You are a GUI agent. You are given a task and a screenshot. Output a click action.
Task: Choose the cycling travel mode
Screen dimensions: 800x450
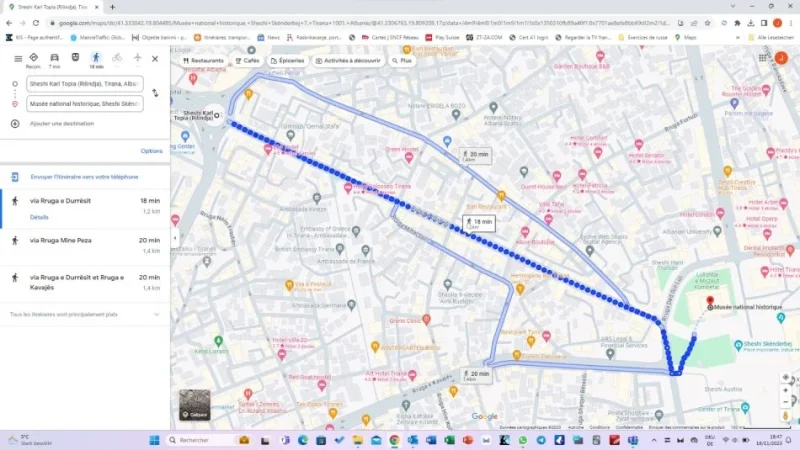click(117, 58)
